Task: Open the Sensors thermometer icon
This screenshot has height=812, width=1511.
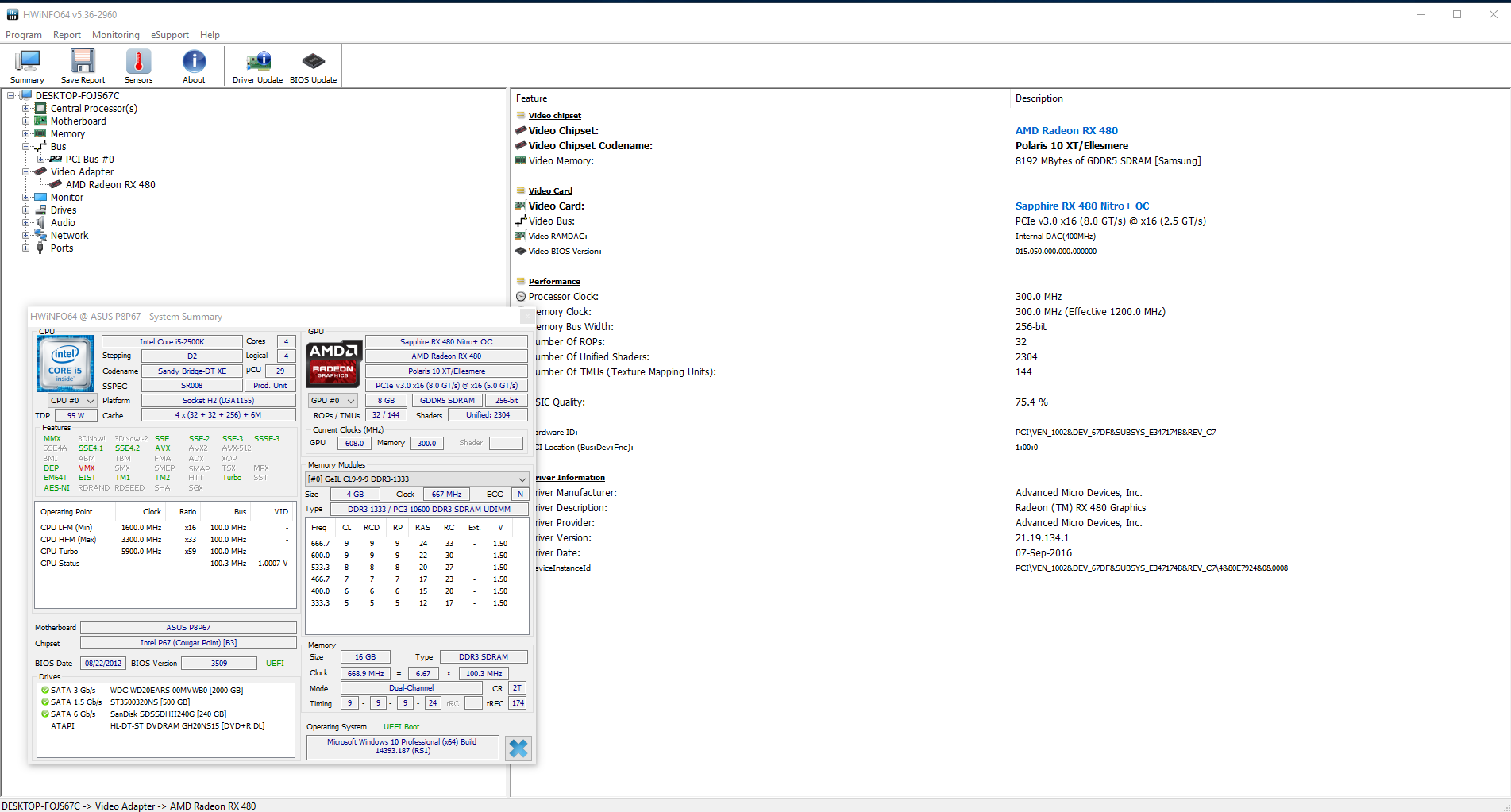Action: 138,61
